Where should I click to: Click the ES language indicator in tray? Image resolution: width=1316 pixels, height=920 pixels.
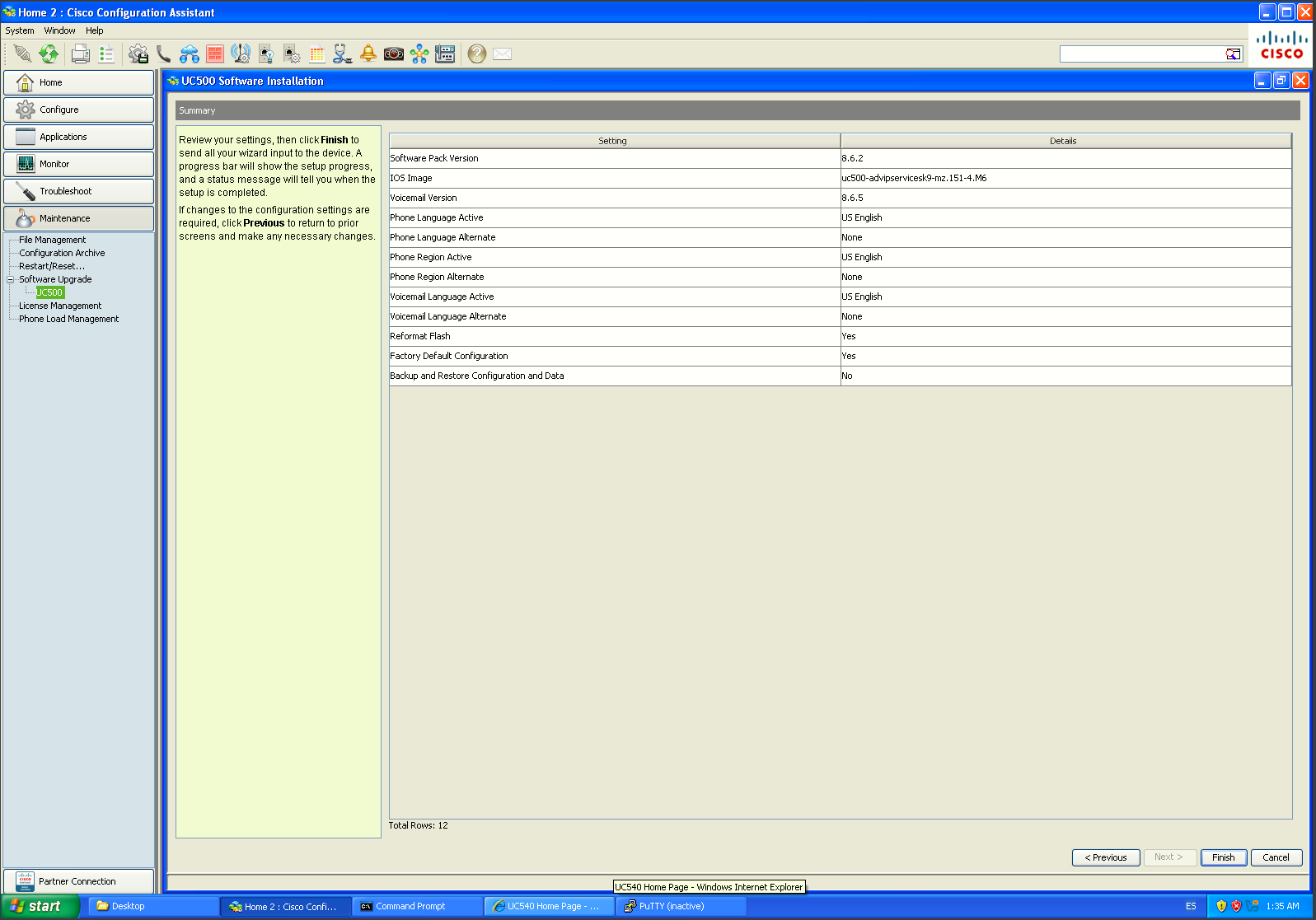pos(1191,906)
